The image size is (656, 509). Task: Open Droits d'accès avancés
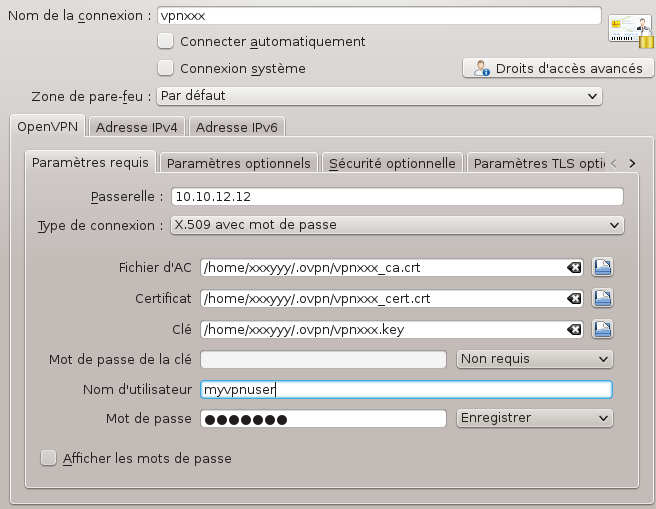click(558, 68)
